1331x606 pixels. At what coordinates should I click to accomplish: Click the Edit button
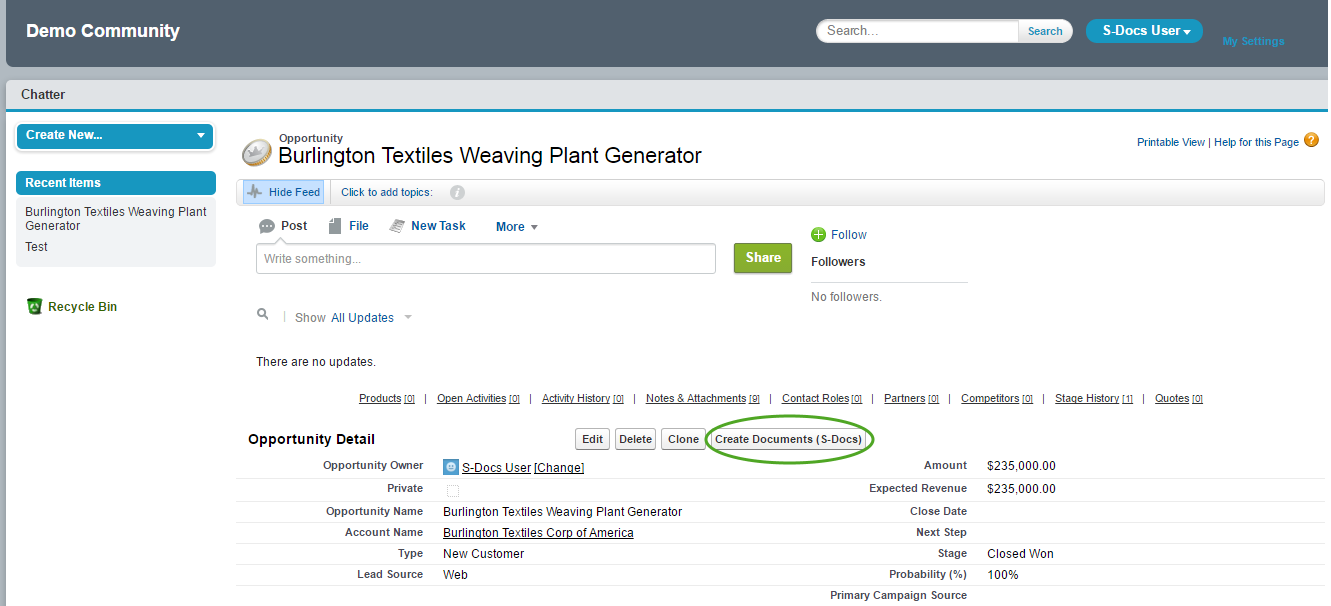(x=593, y=439)
